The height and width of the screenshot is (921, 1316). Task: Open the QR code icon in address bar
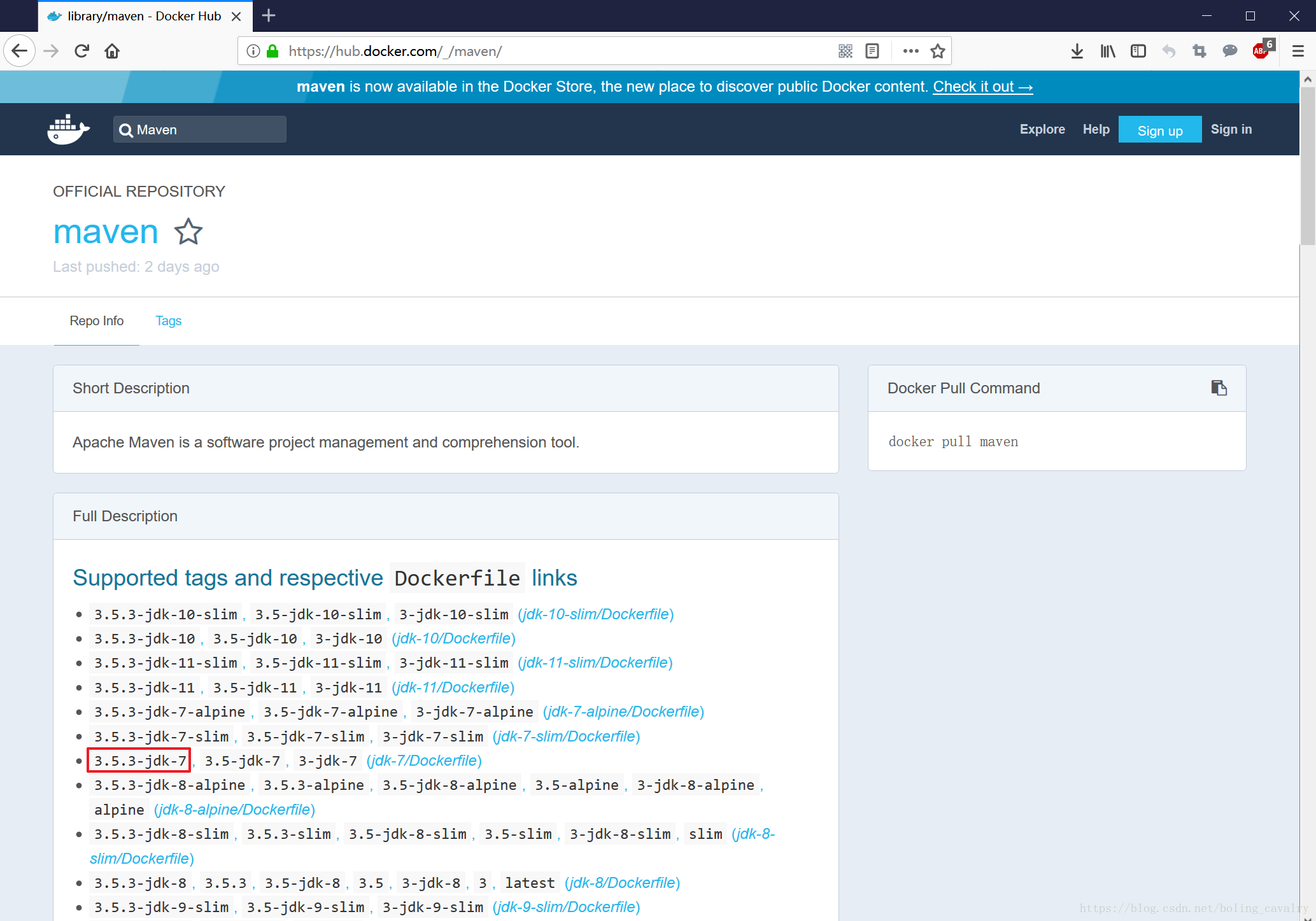tap(845, 51)
